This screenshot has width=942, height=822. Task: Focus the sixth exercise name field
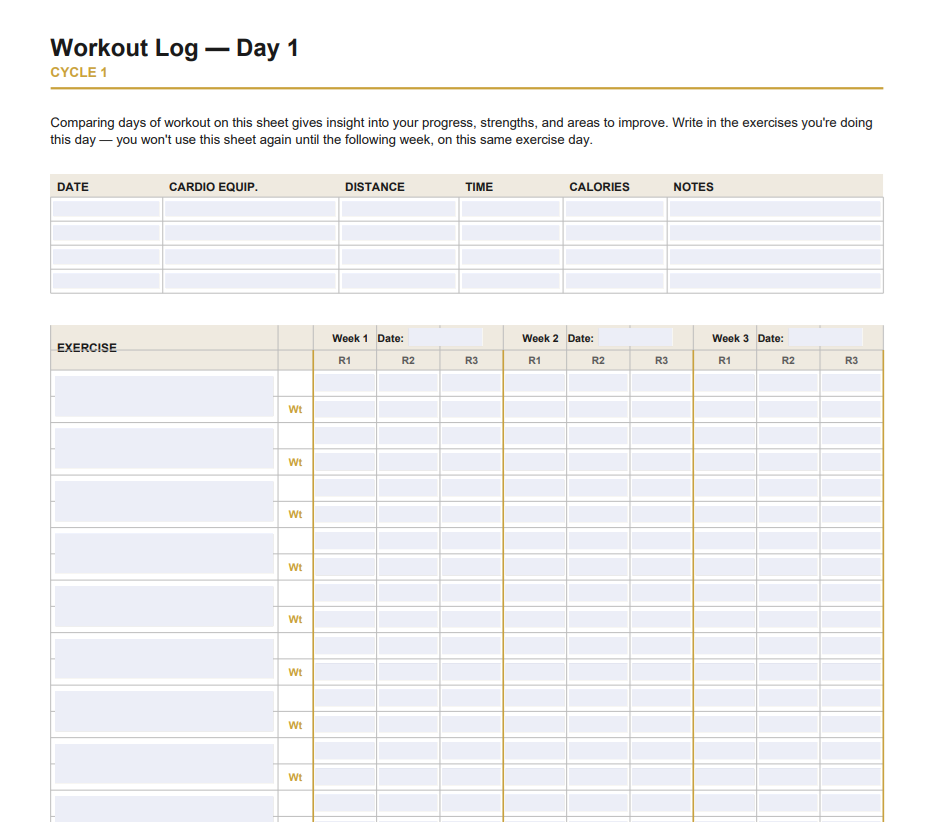[x=164, y=659]
